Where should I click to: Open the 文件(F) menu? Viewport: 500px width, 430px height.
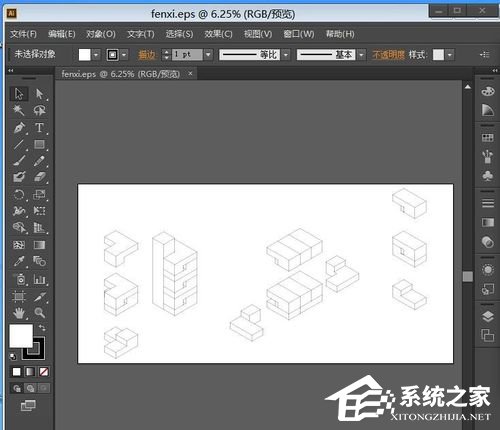tap(23, 34)
